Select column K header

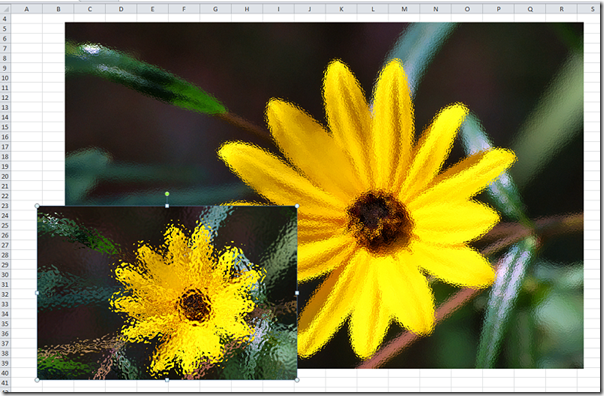pos(341,9)
